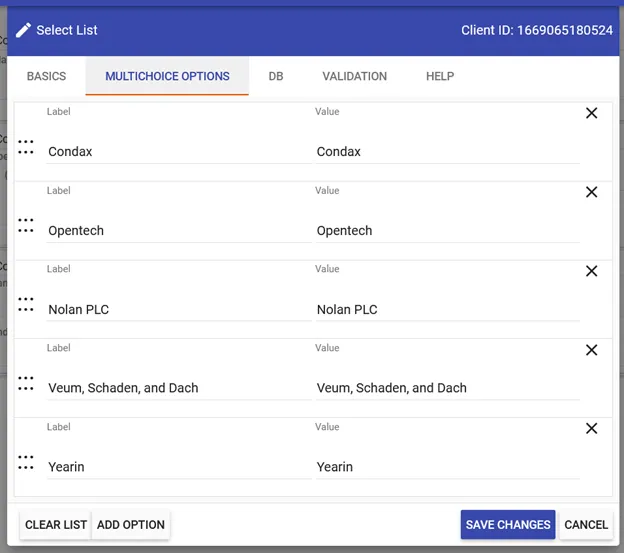624x553 pixels.
Task: Edit the Condax label field
Action: pos(178,152)
